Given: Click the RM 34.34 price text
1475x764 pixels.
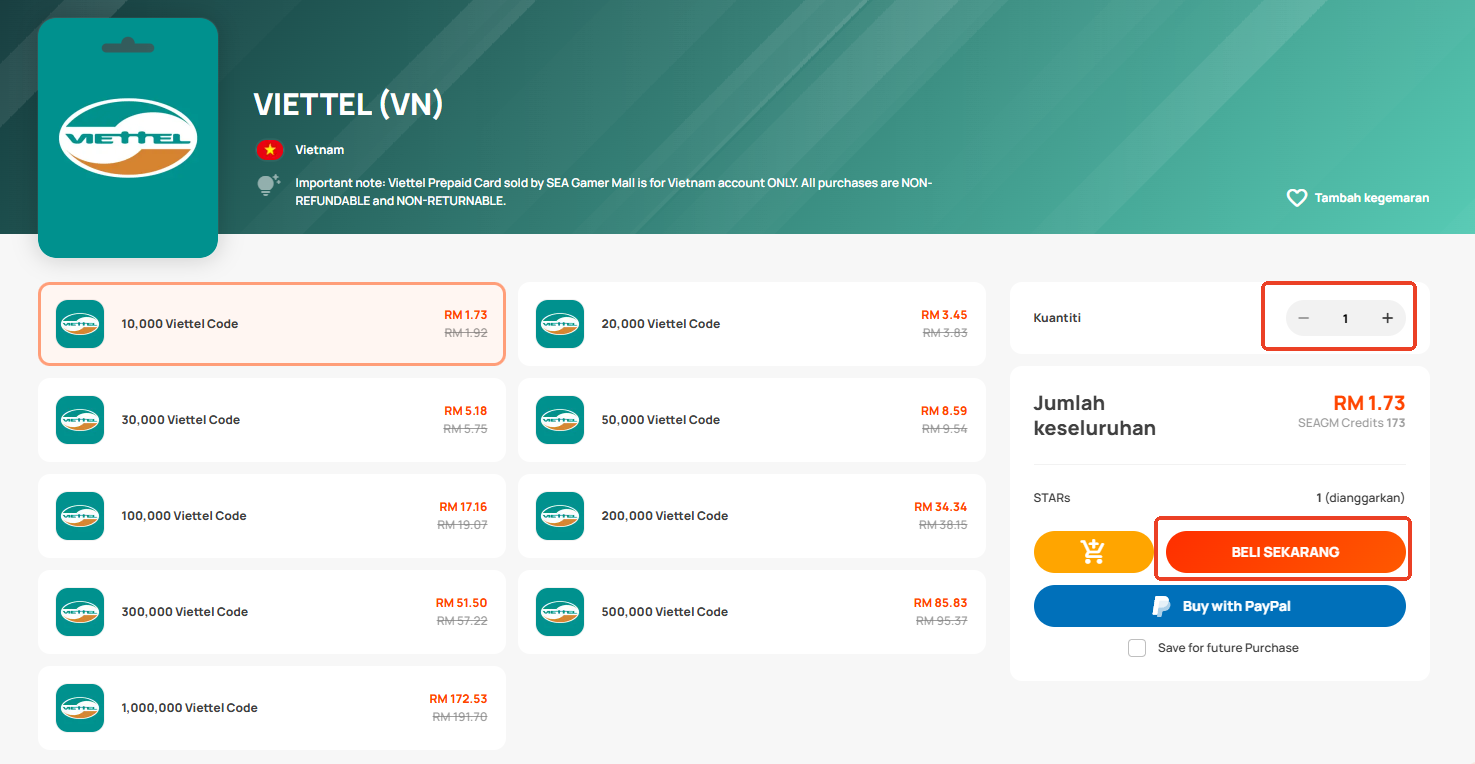Looking at the screenshot, I should [941, 507].
